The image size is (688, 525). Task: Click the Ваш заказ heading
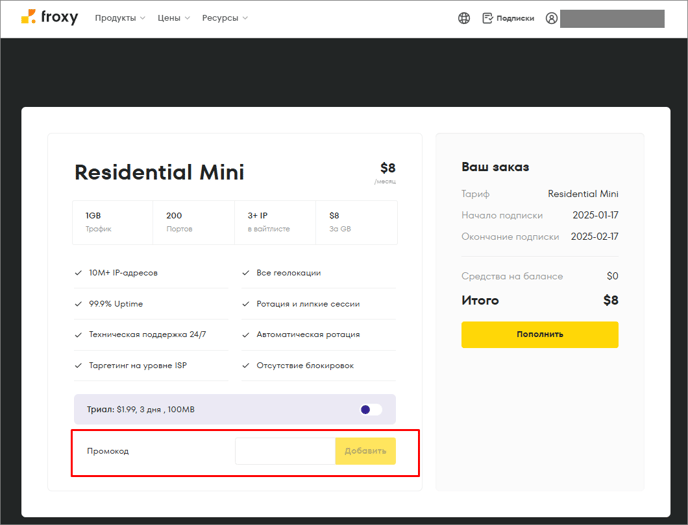[x=495, y=167]
